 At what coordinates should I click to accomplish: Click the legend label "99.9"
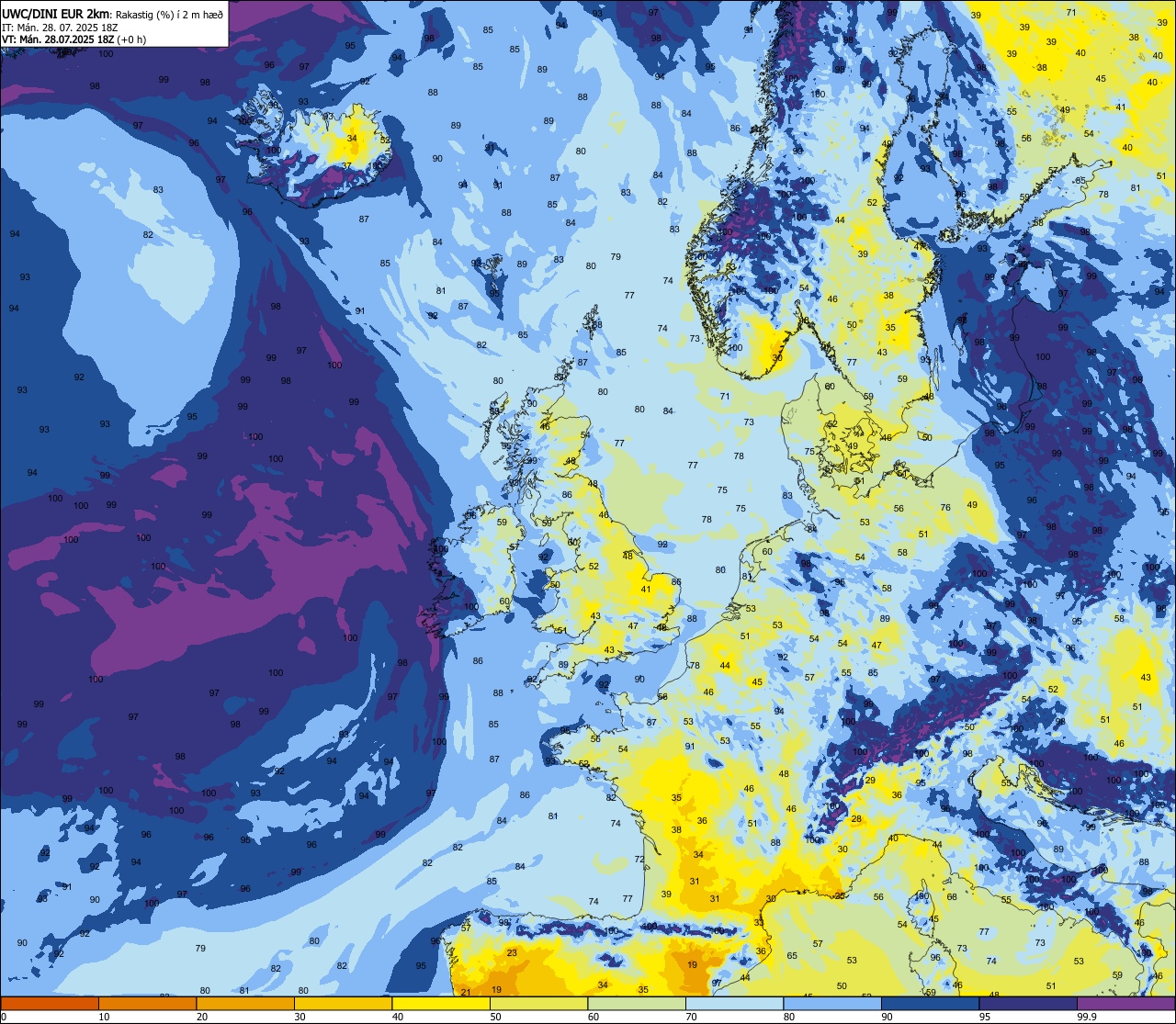pos(1087,1017)
